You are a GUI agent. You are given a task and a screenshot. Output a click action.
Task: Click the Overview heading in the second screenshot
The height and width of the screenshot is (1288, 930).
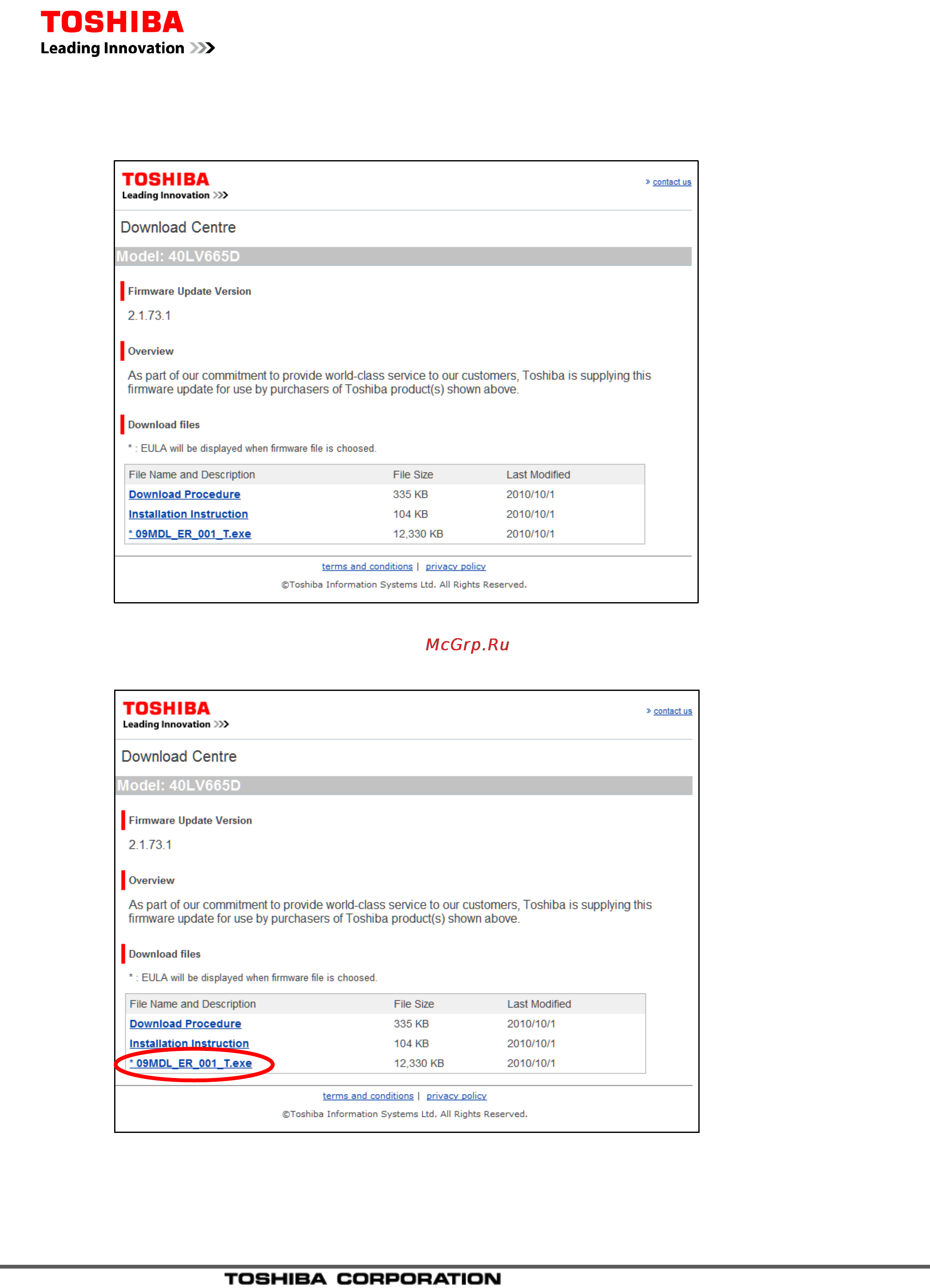coord(152,880)
